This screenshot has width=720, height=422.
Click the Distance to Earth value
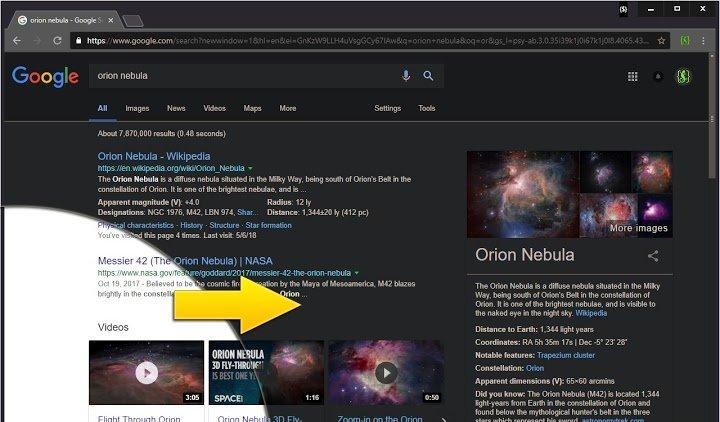(566, 330)
